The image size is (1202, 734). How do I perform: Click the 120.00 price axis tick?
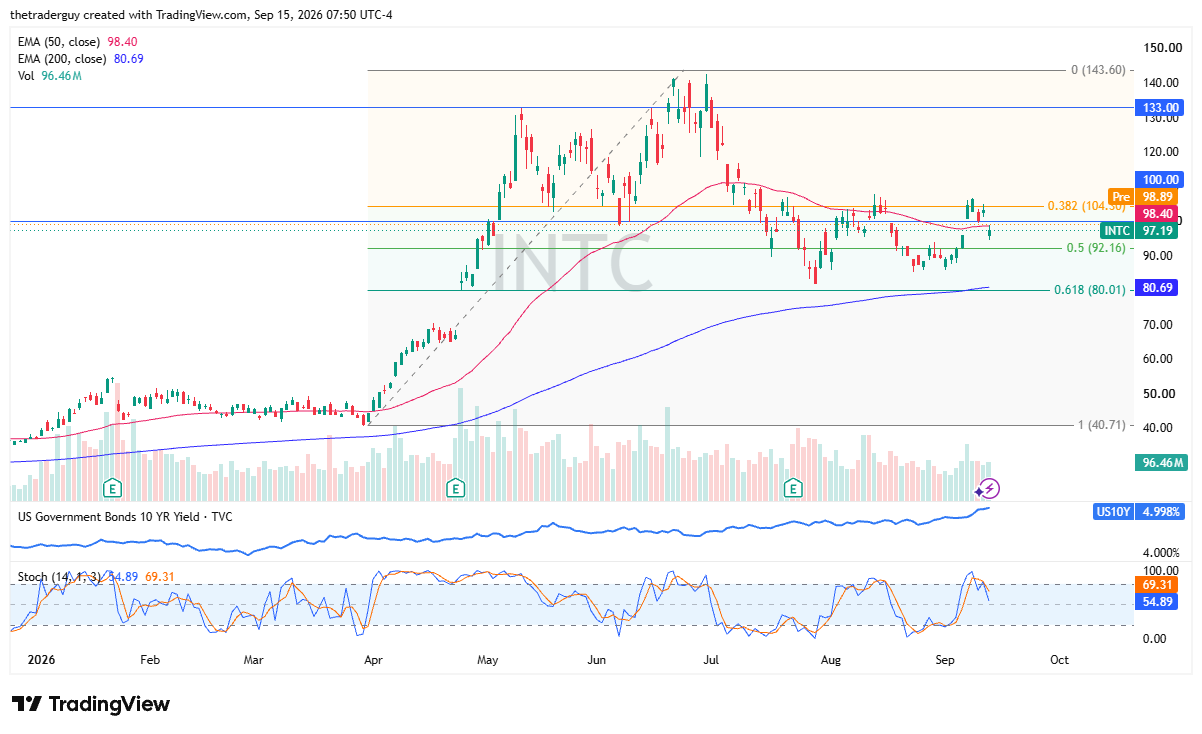pos(1162,152)
